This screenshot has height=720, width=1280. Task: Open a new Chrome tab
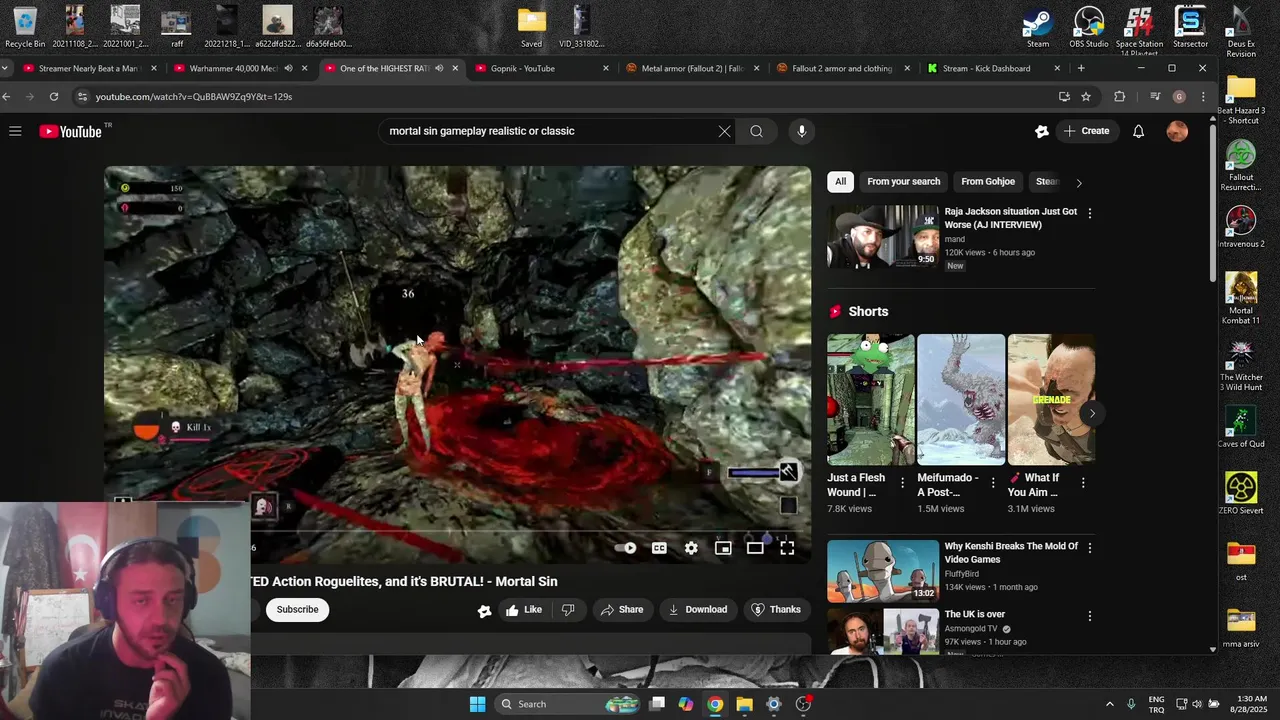[x=1081, y=68]
